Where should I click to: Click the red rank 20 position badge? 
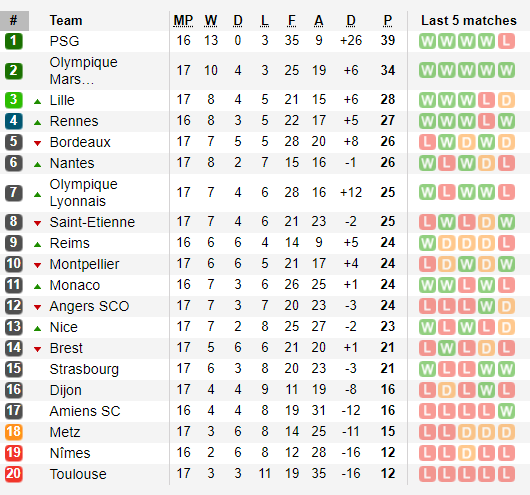coord(14,474)
